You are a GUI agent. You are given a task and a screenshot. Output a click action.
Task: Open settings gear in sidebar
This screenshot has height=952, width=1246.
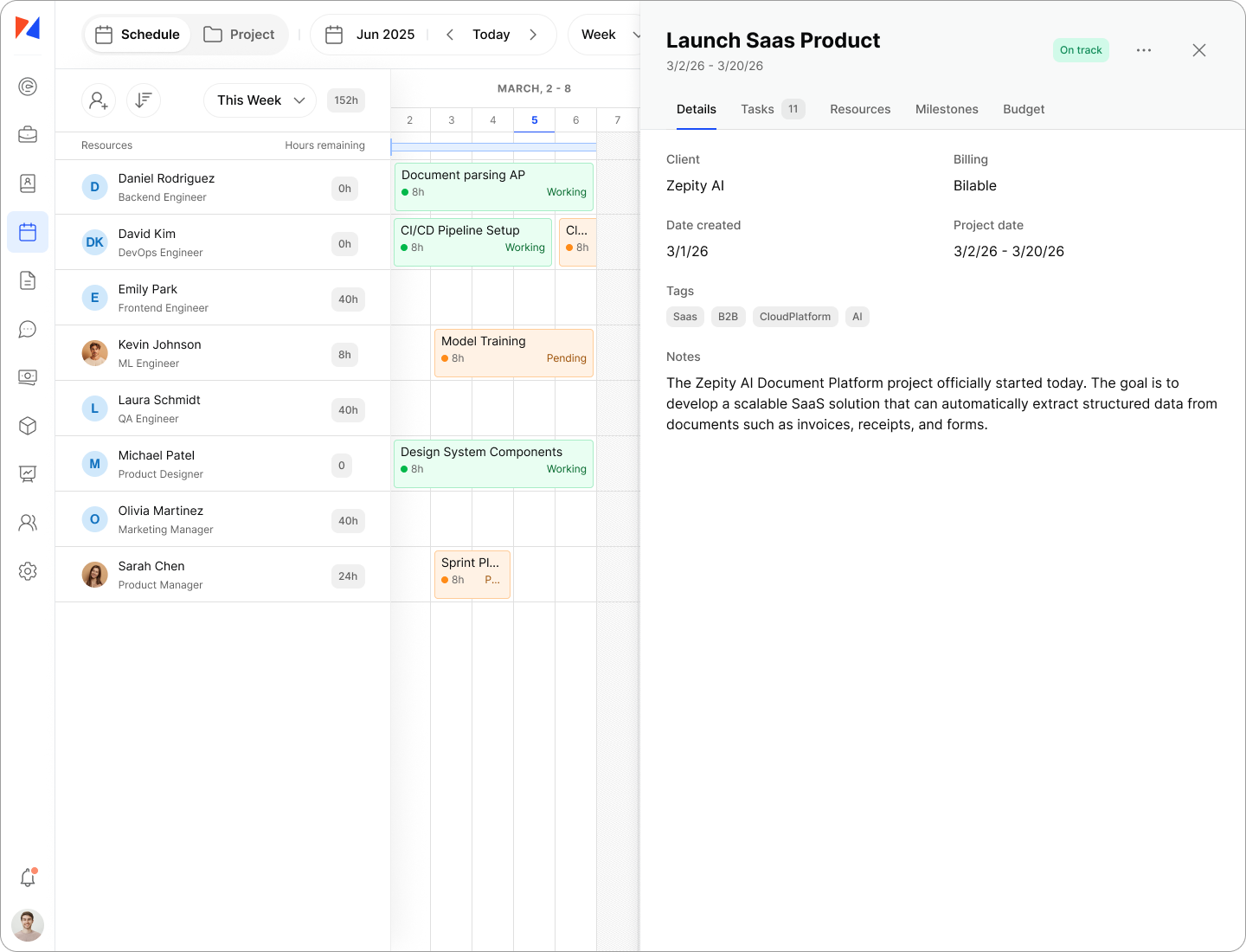[x=28, y=571]
